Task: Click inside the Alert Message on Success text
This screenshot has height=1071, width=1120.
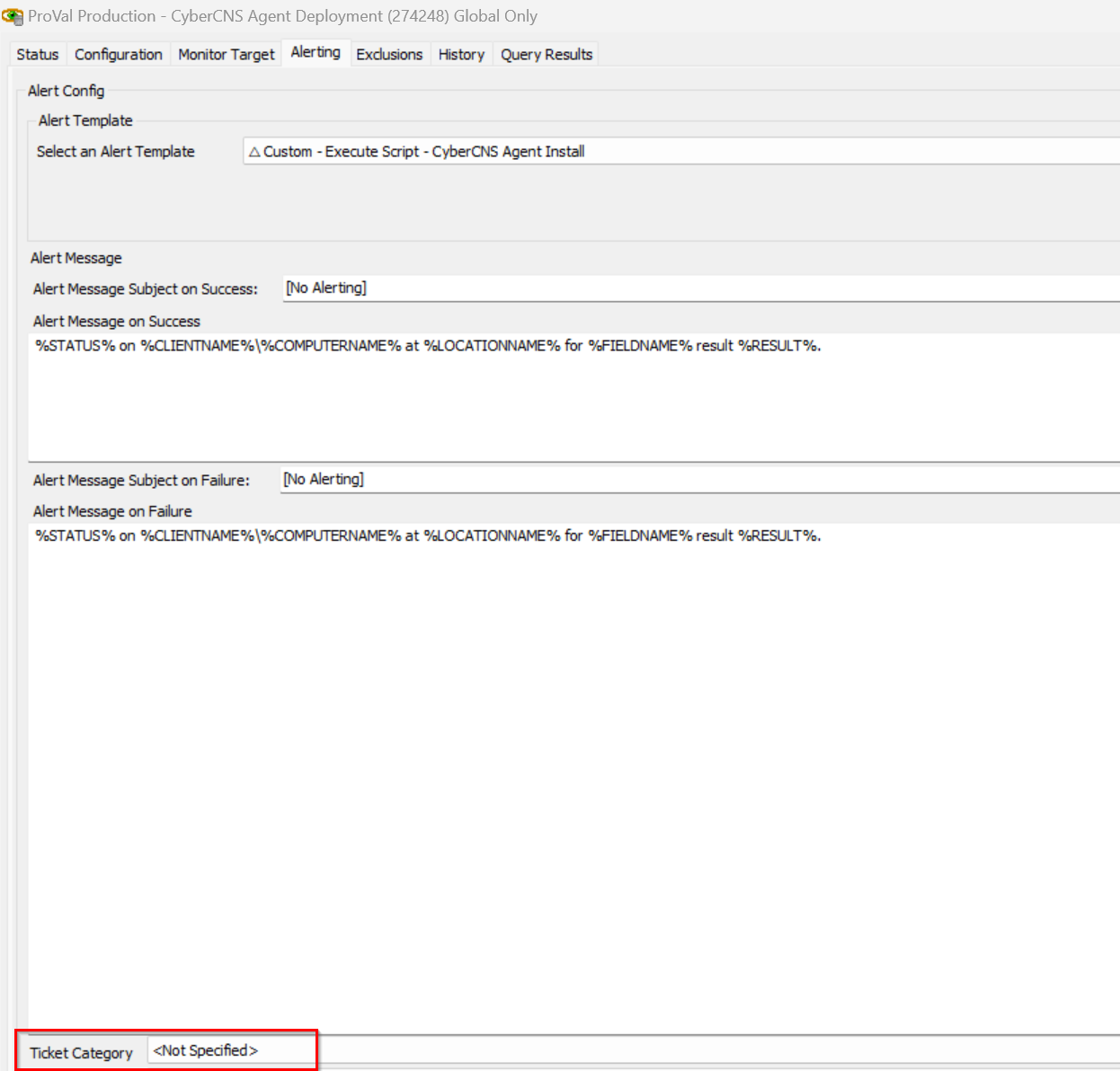Action: [428, 346]
